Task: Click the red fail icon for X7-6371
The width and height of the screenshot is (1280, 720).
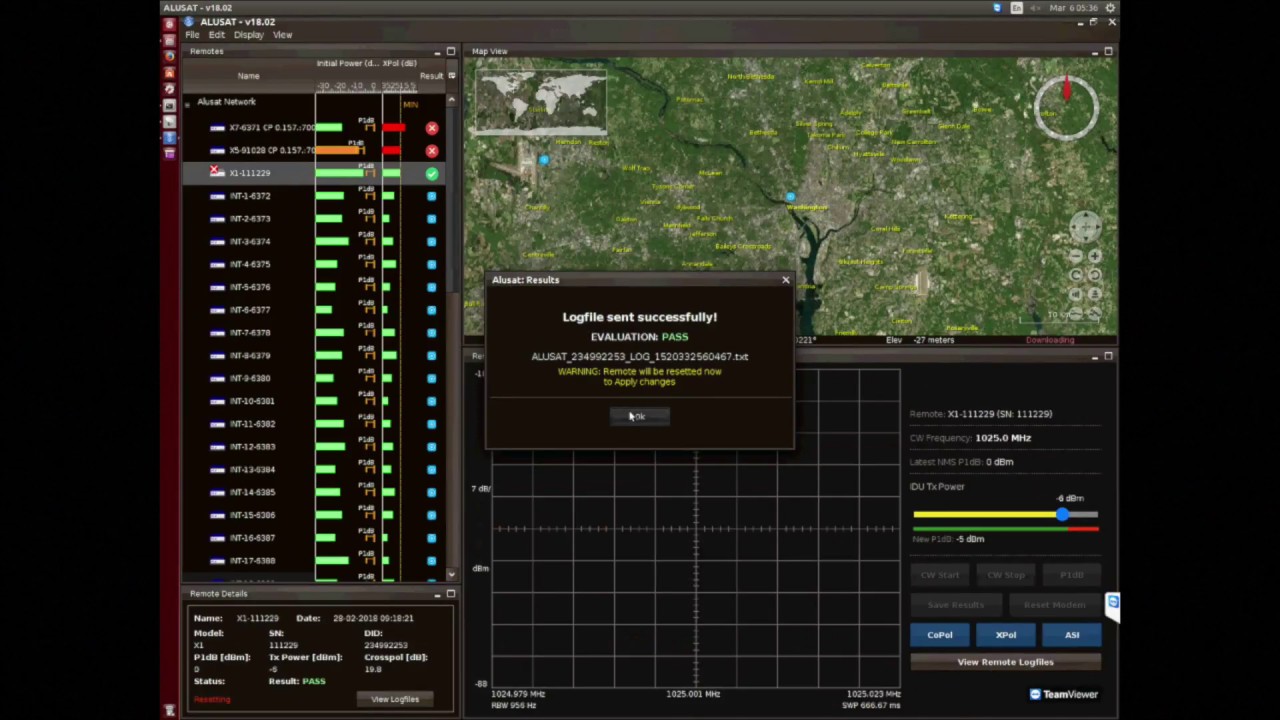Action: 431,128
